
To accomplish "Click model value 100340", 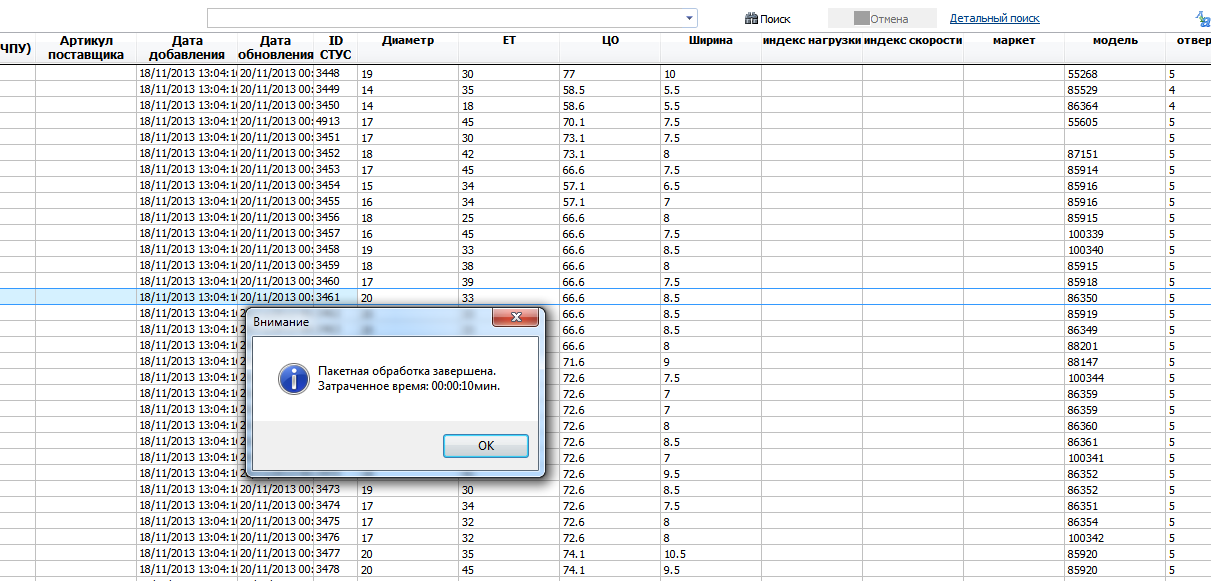I will [x=1086, y=250].
